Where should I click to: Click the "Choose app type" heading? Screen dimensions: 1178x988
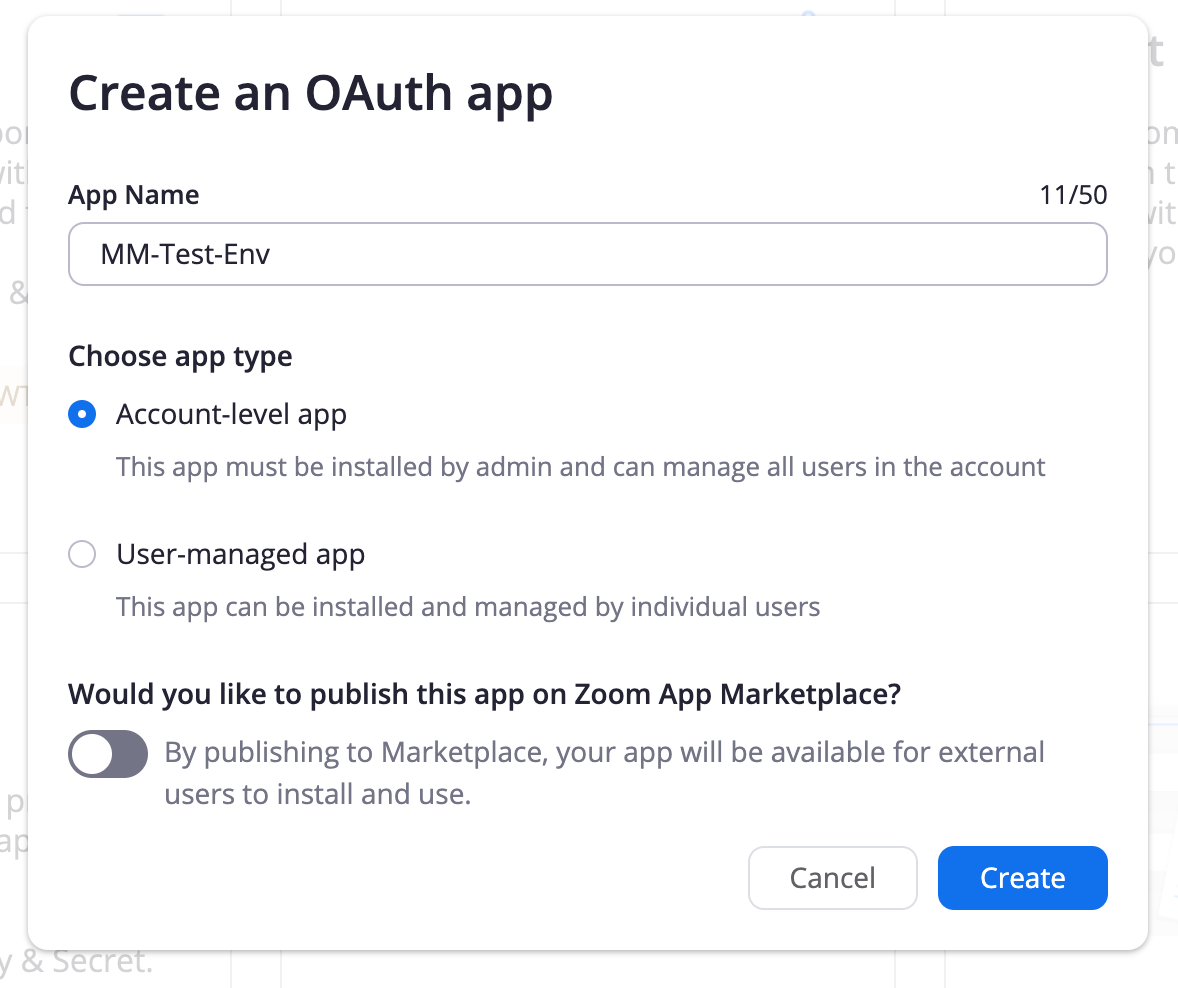tap(180, 356)
